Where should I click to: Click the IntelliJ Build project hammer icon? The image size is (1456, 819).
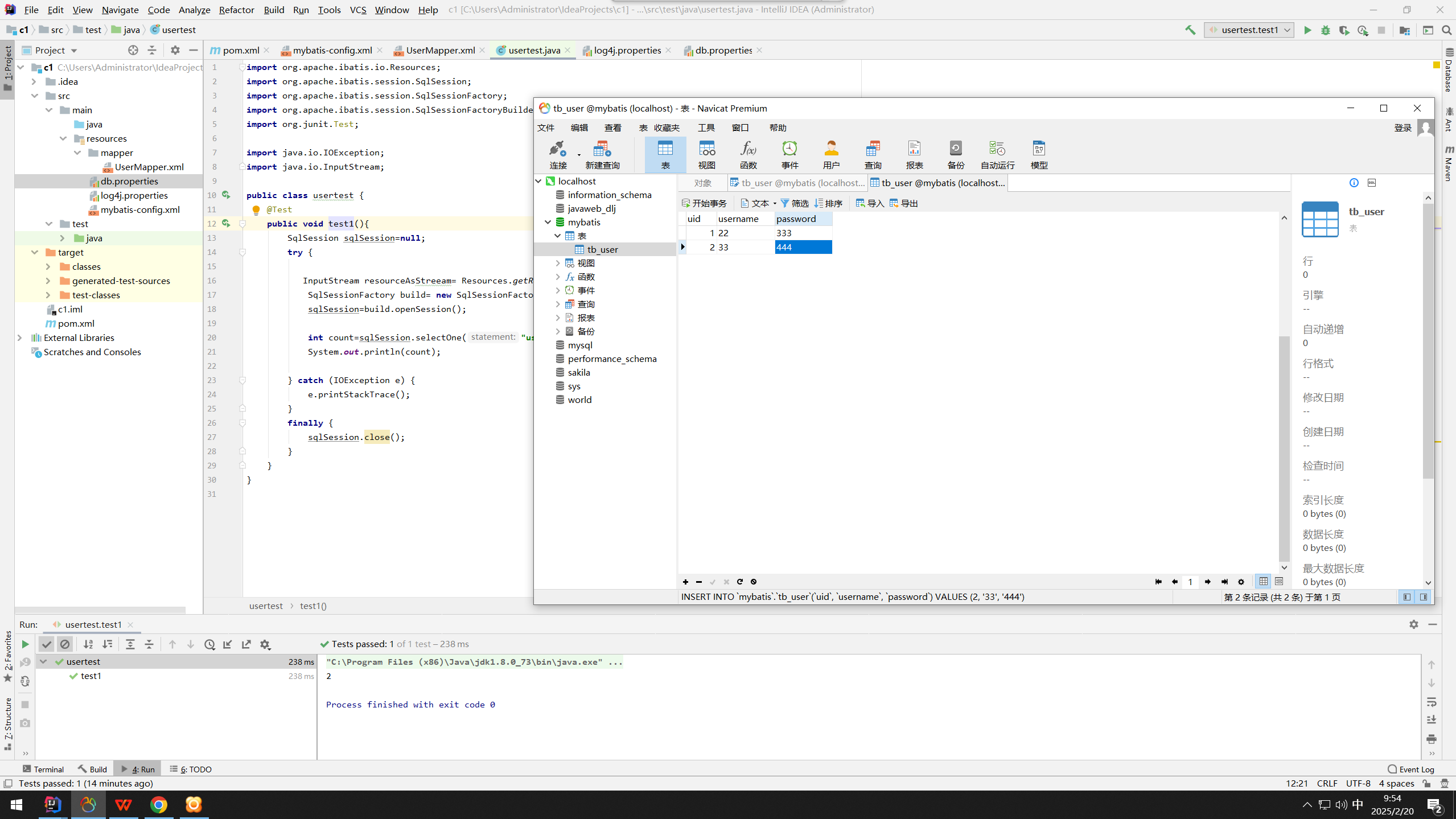pos(1190,30)
